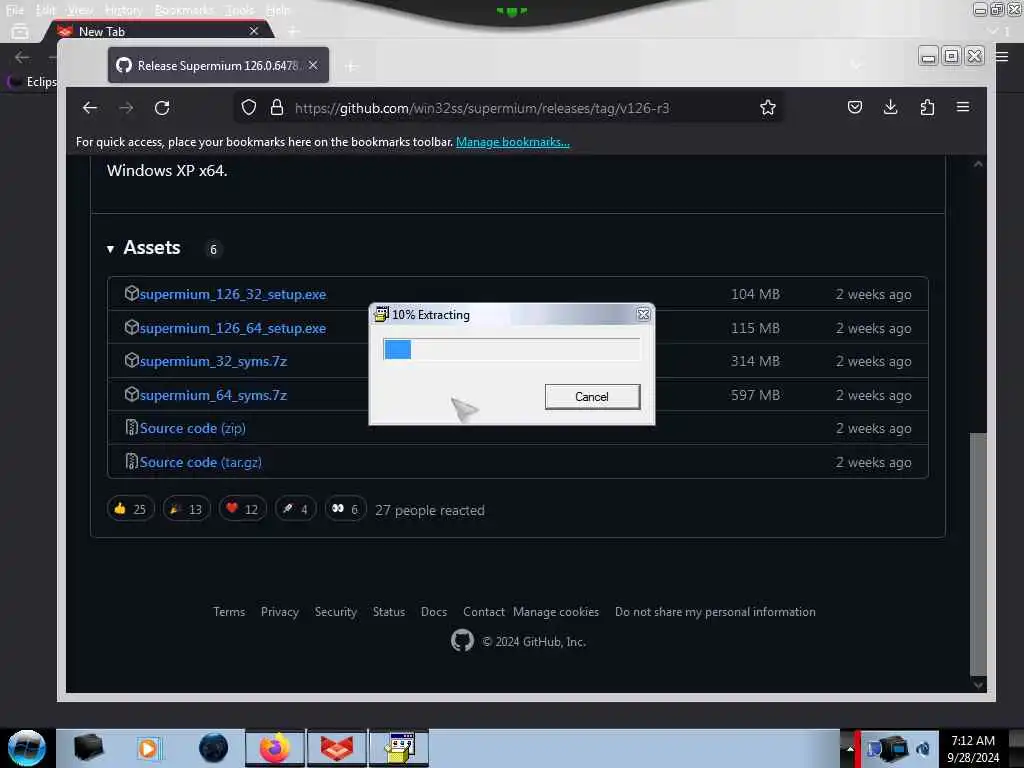Image resolution: width=1024 pixels, height=768 pixels.
Task: Open the Docs footer link
Action: click(x=434, y=612)
